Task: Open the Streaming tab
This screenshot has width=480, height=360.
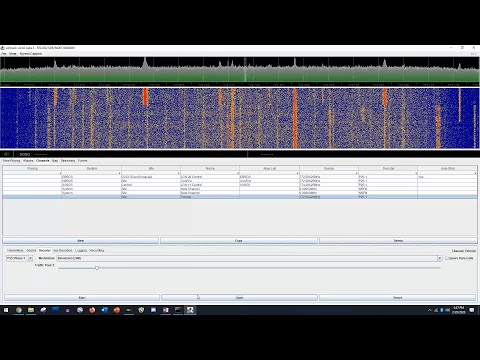Action: (68, 161)
